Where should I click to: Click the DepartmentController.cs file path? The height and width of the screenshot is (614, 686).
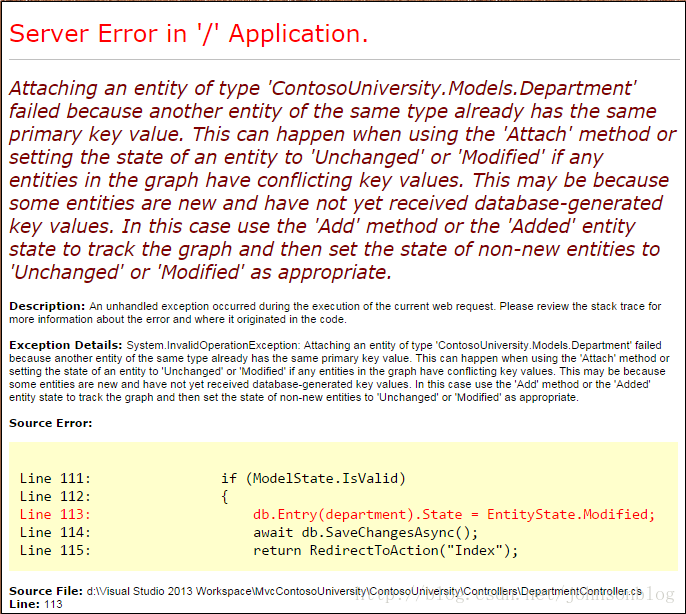(x=364, y=591)
